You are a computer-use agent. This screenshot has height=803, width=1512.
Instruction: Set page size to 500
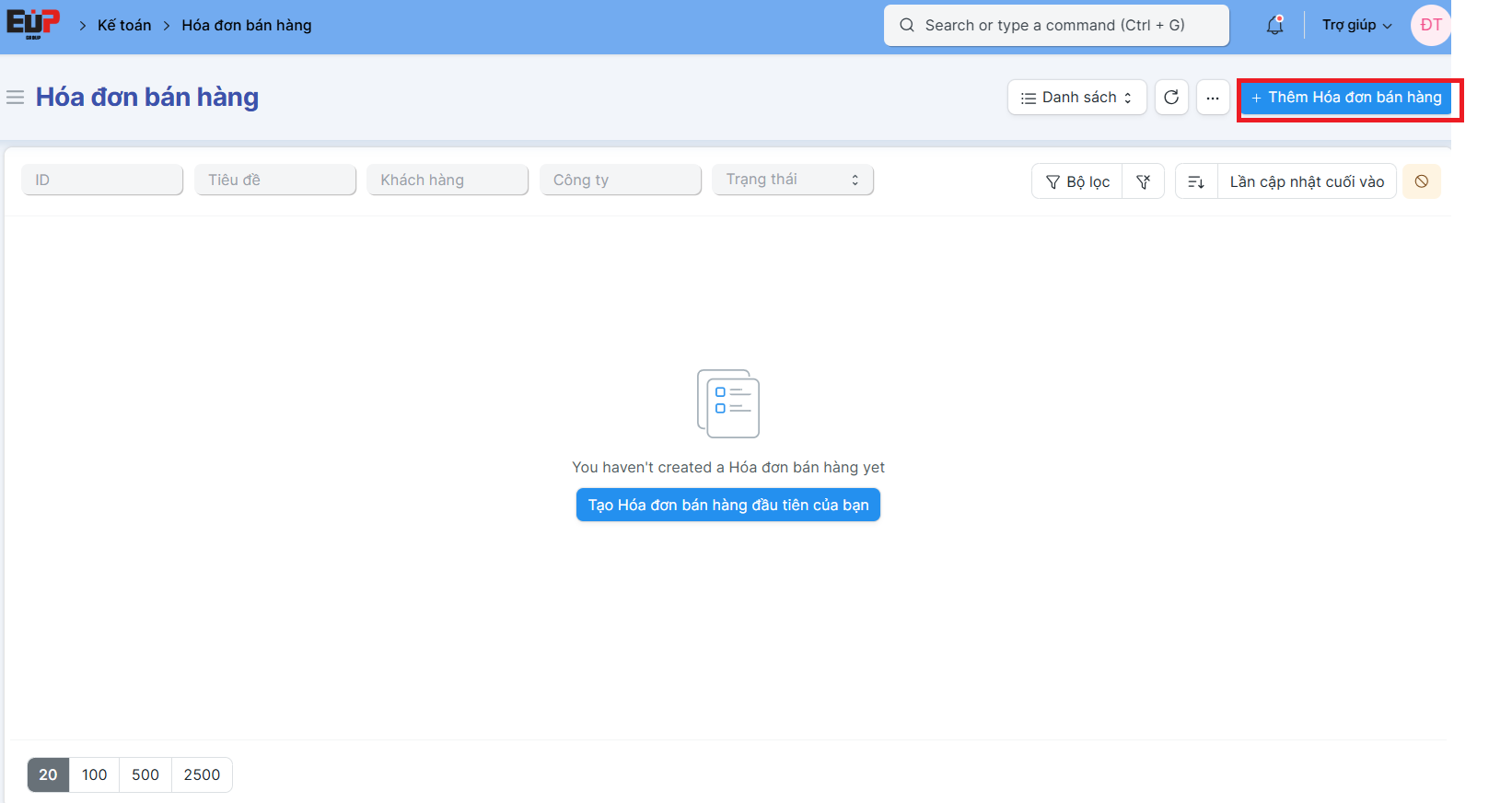click(145, 774)
